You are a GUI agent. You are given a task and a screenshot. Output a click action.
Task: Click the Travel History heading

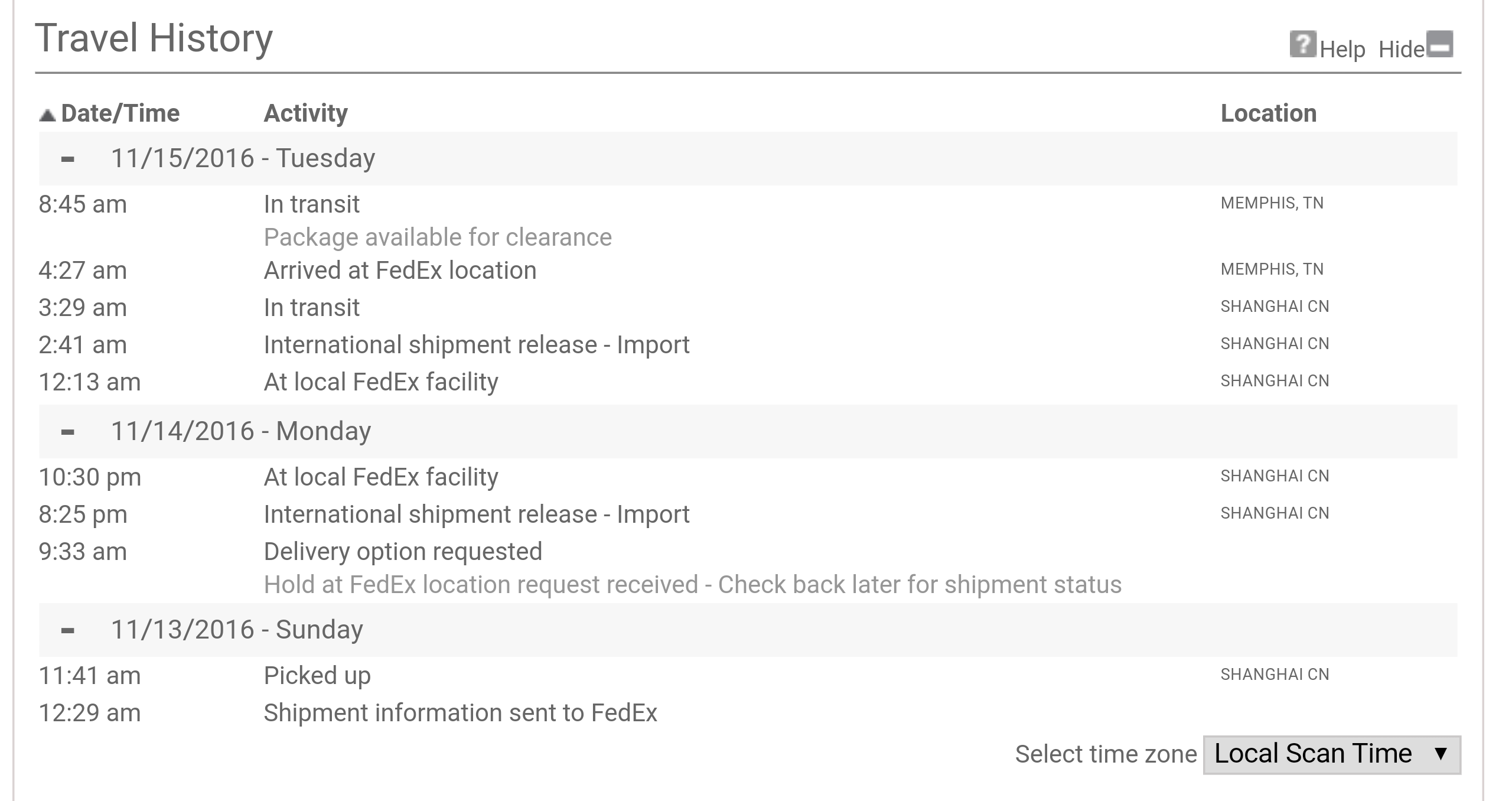[x=154, y=38]
